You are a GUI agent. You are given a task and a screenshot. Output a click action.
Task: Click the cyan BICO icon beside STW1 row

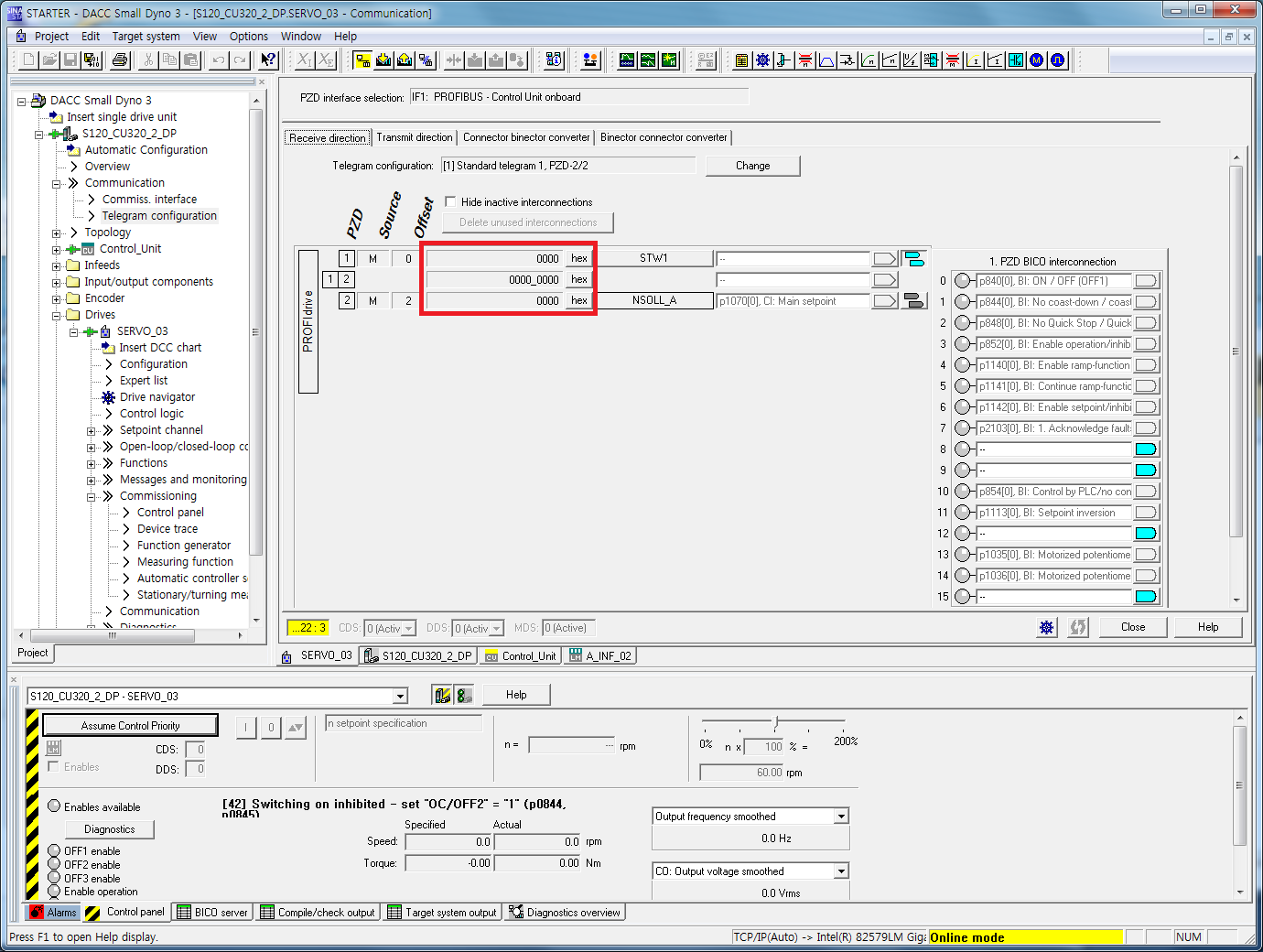click(x=913, y=258)
